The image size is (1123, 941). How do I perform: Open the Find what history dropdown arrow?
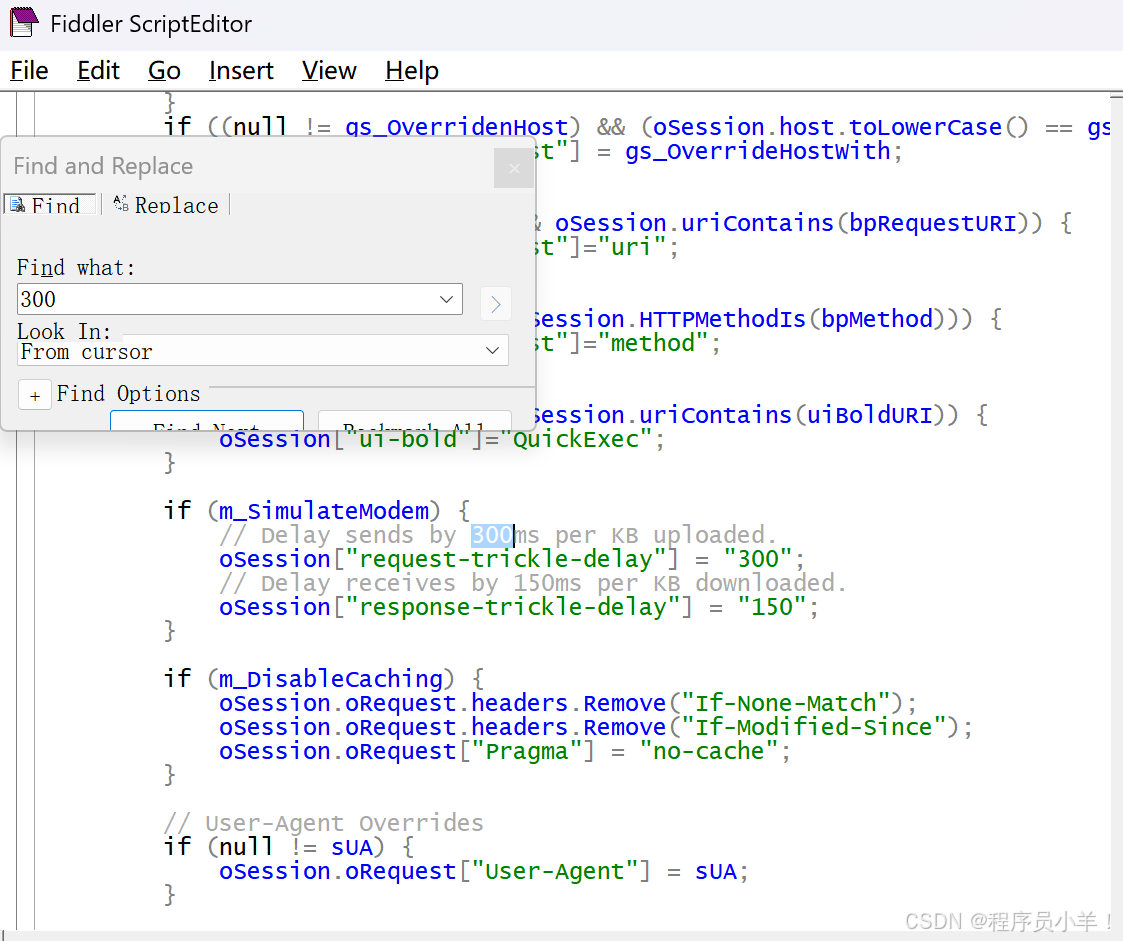tap(446, 299)
